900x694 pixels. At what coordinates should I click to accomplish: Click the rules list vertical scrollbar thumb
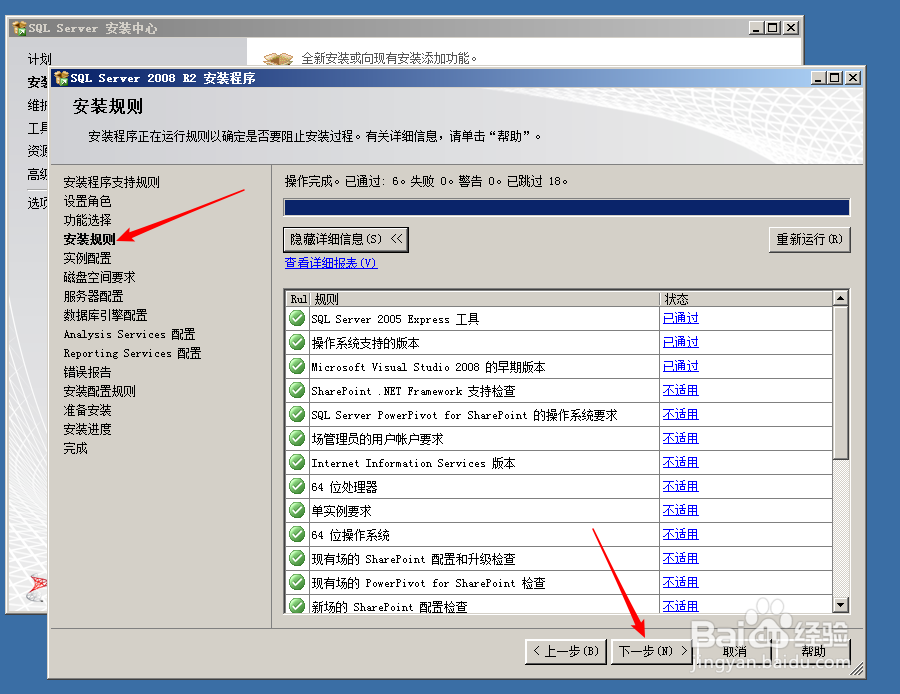pos(840,382)
